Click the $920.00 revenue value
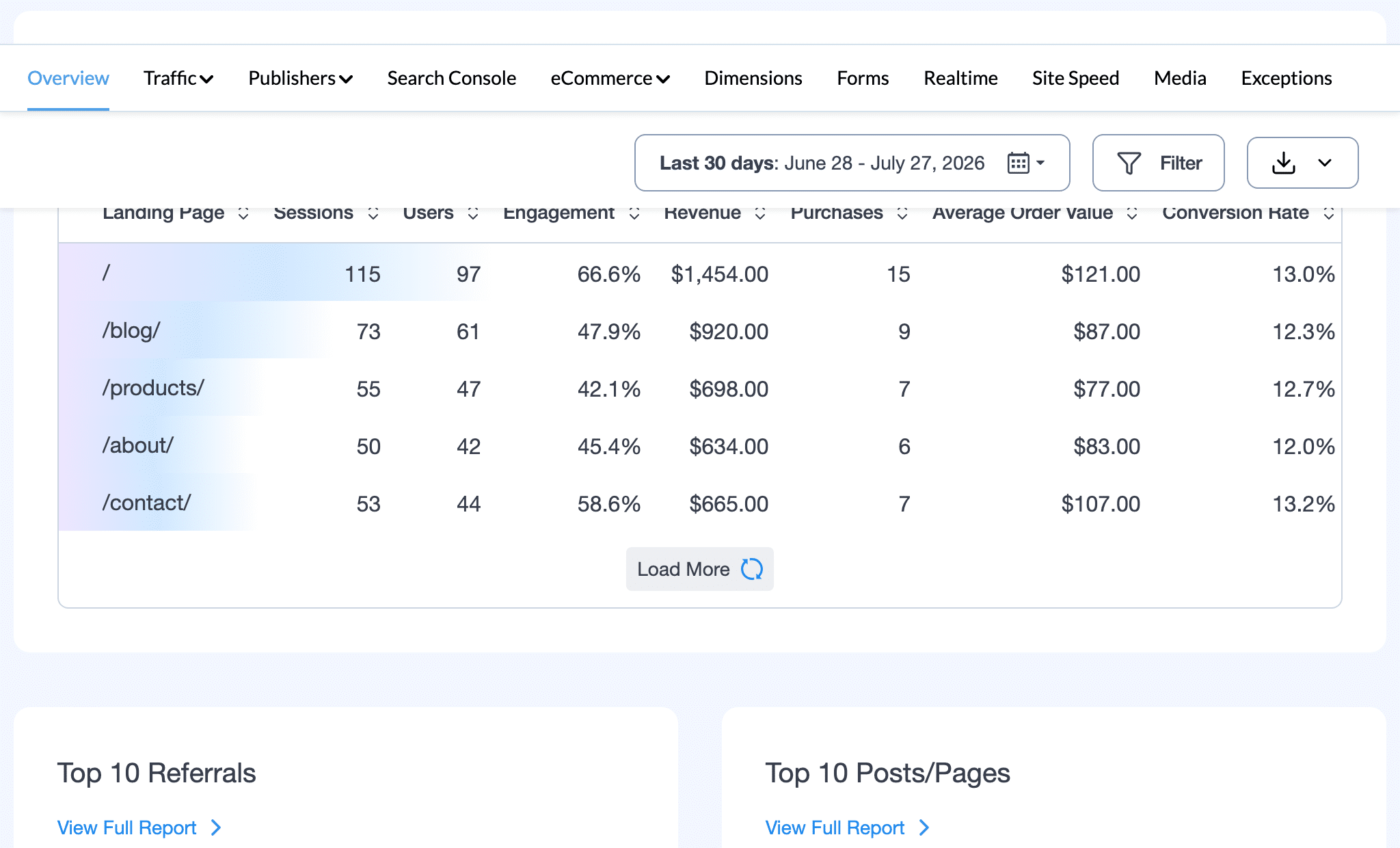Viewport: 1400px width, 848px height. tap(729, 332)
